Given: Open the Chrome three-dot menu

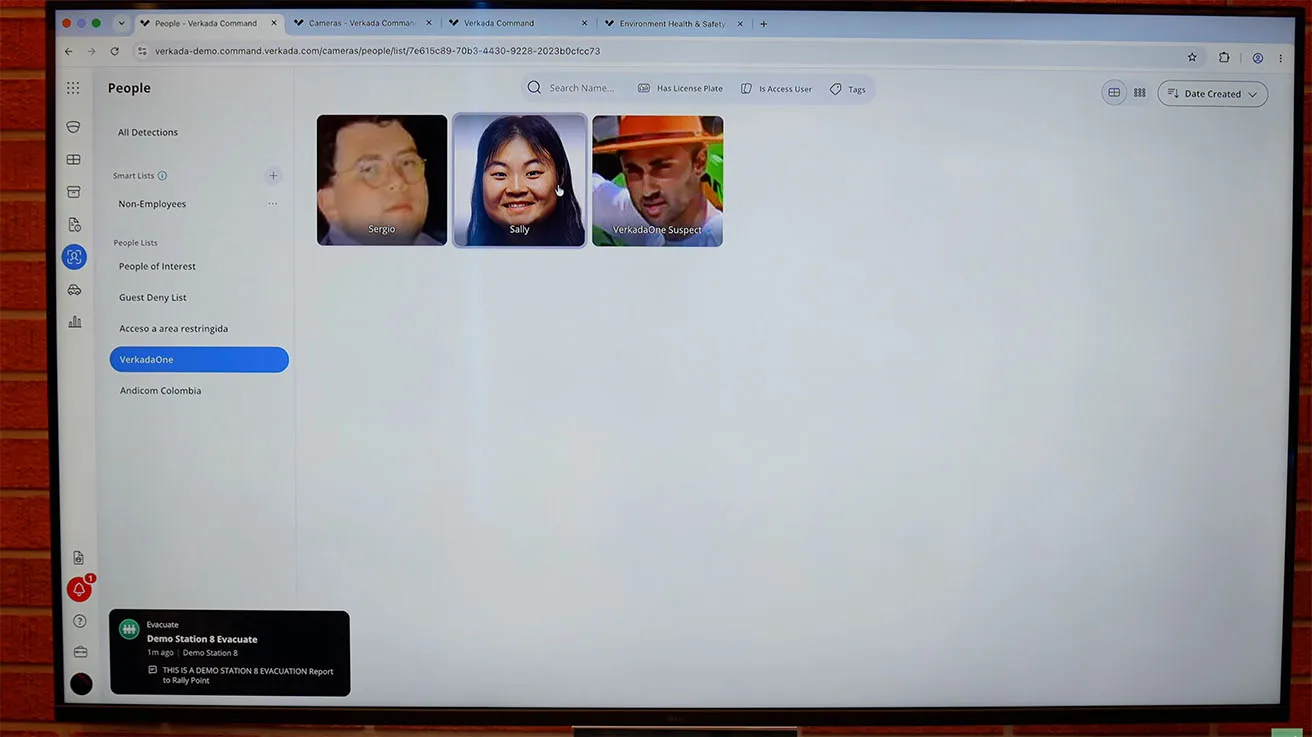Looking at the screenshot, I should click(1280, 59).
